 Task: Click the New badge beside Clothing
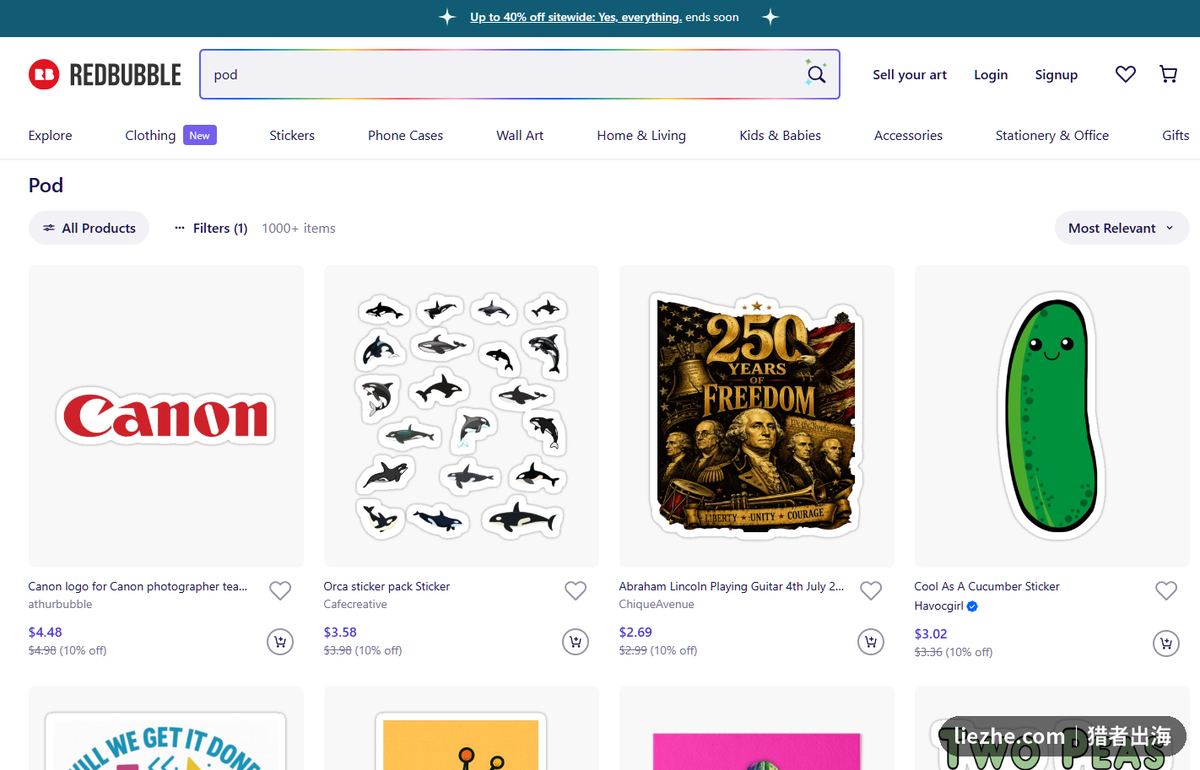200,135
